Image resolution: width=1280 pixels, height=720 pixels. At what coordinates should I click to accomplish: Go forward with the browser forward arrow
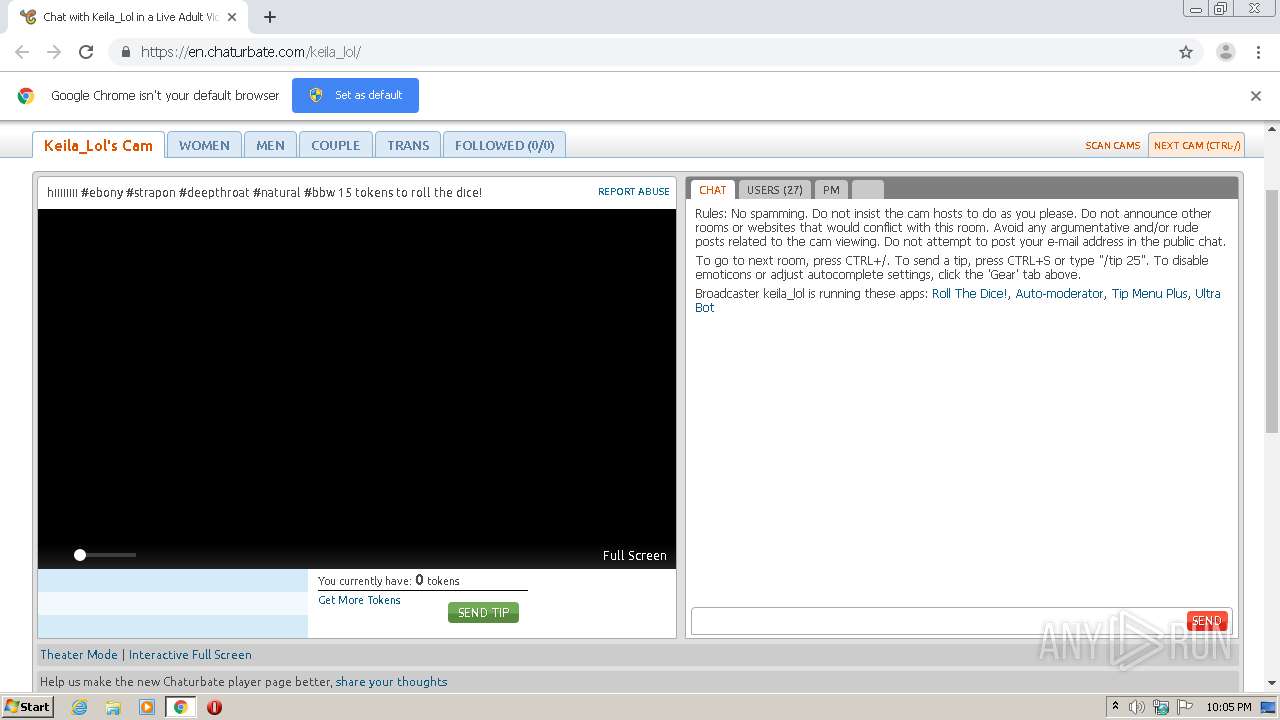[x=54, y=52]
